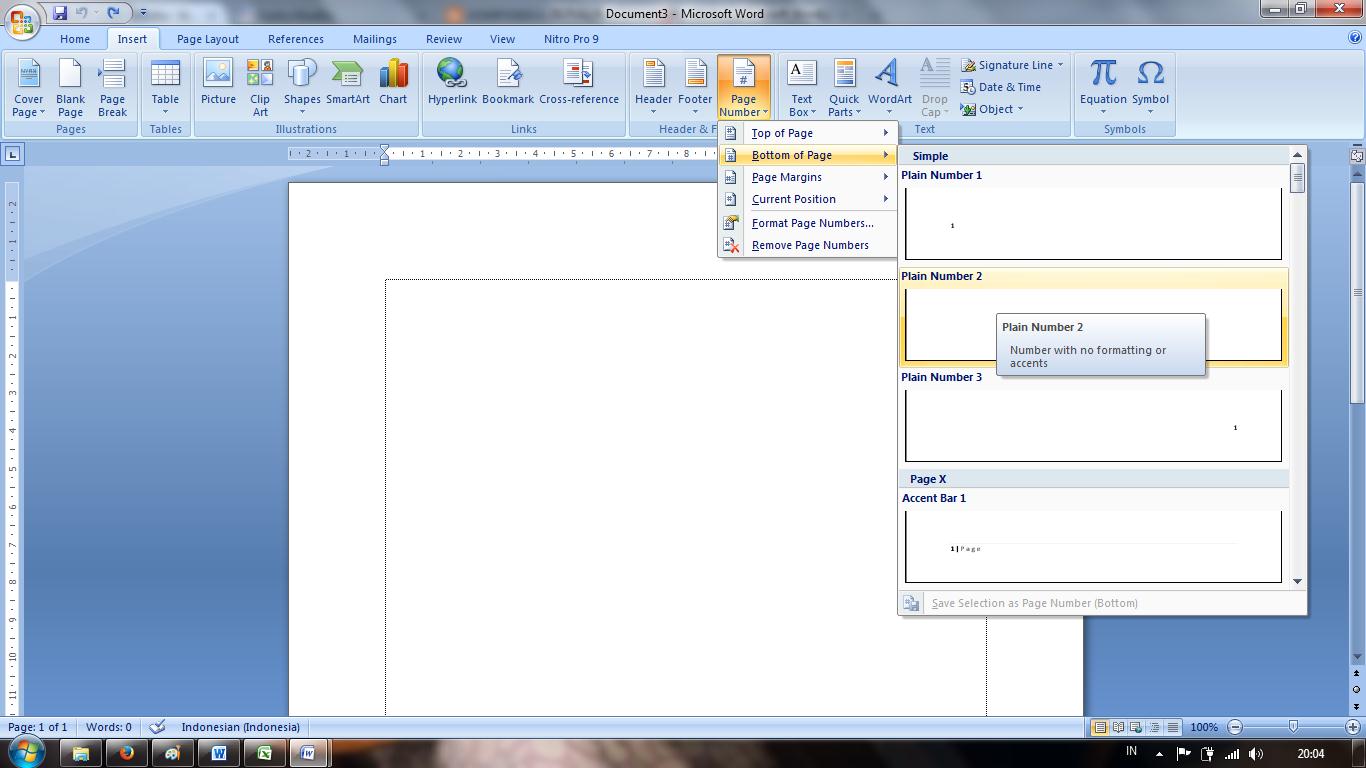The height and width of the screenshot is (768, 1366).
Task: Open the Footer dropdown
Action: (x=695, y=88)
